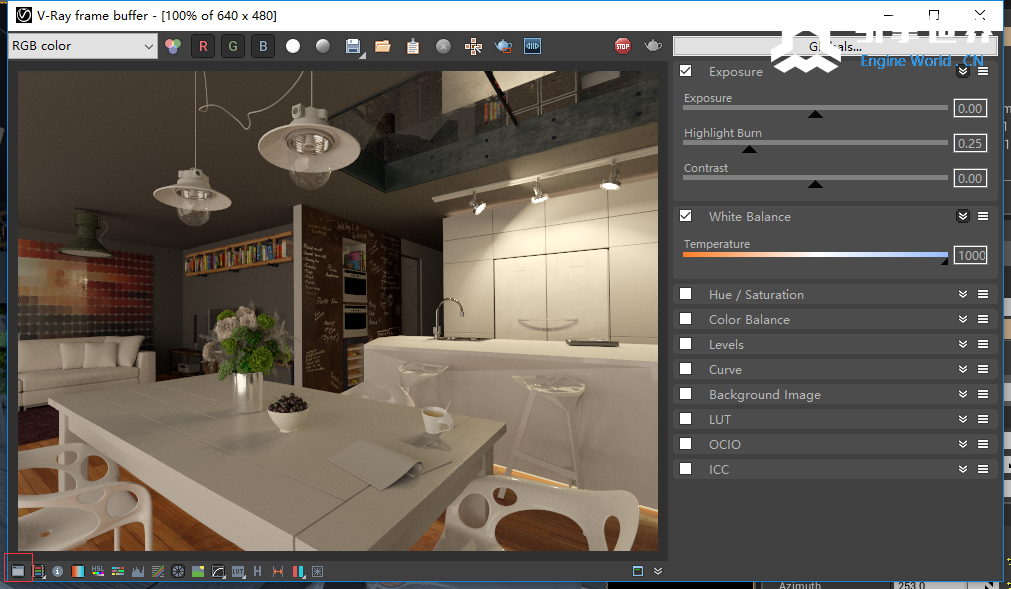Click the save image floppy disk icon
This screenshot has width=1011, height=589.
click(x=353, y=46)
